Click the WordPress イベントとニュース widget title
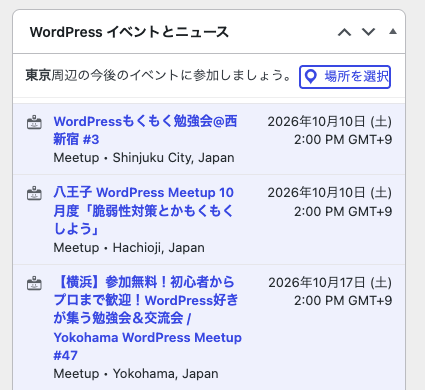 tap(129, 32)
